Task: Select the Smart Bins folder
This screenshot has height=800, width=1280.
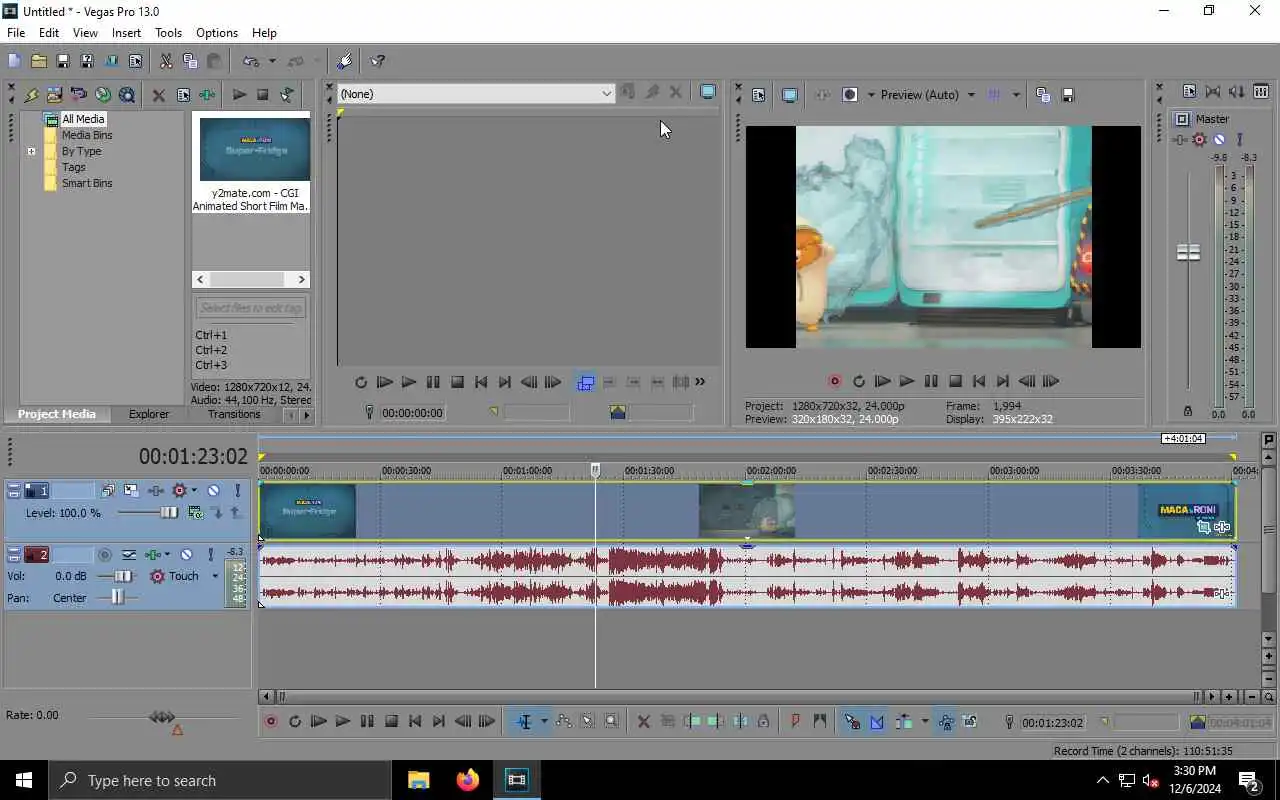Action: coord(86,183)
